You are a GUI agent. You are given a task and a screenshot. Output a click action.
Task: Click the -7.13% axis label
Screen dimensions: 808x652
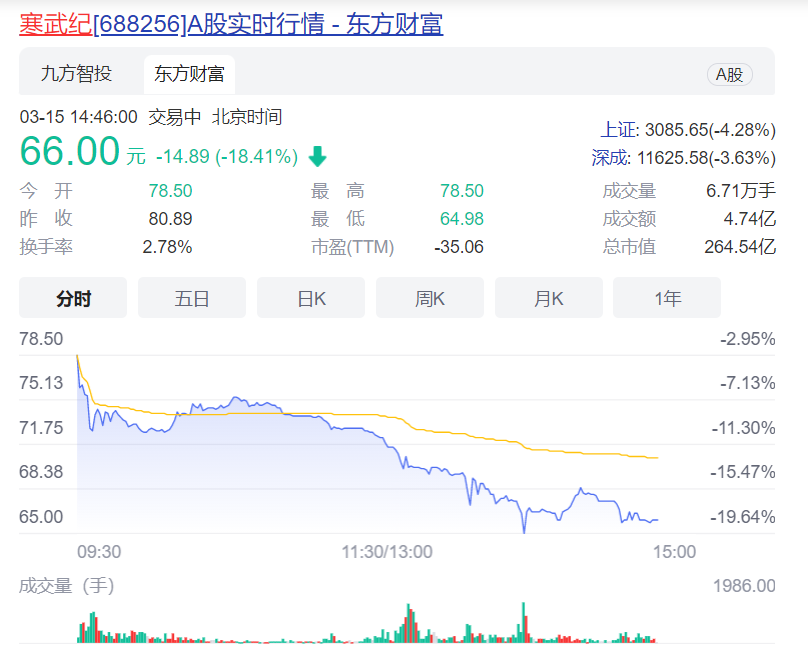(748, 383)
